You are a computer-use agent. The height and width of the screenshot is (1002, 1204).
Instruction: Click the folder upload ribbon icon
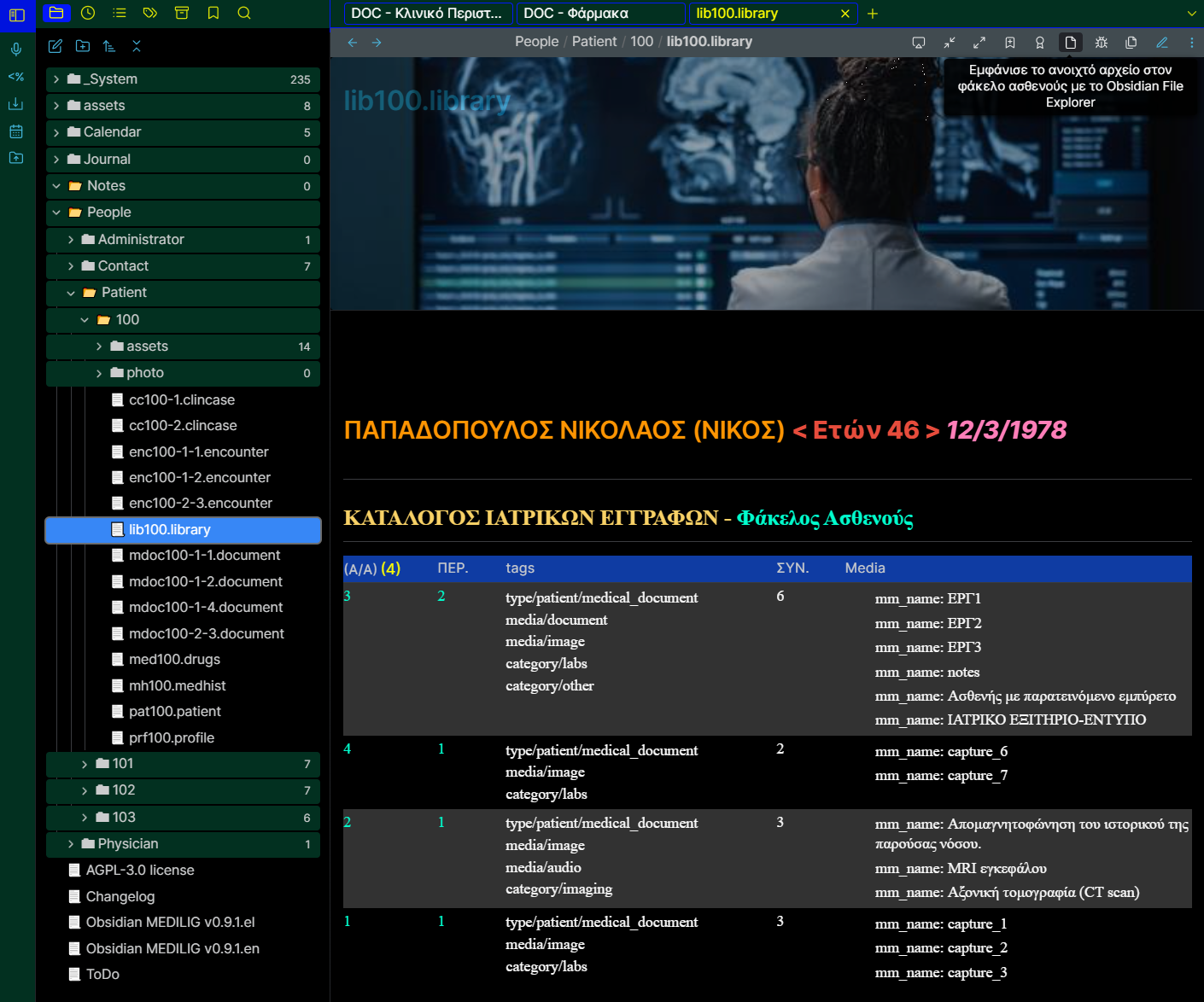[16, 158]
